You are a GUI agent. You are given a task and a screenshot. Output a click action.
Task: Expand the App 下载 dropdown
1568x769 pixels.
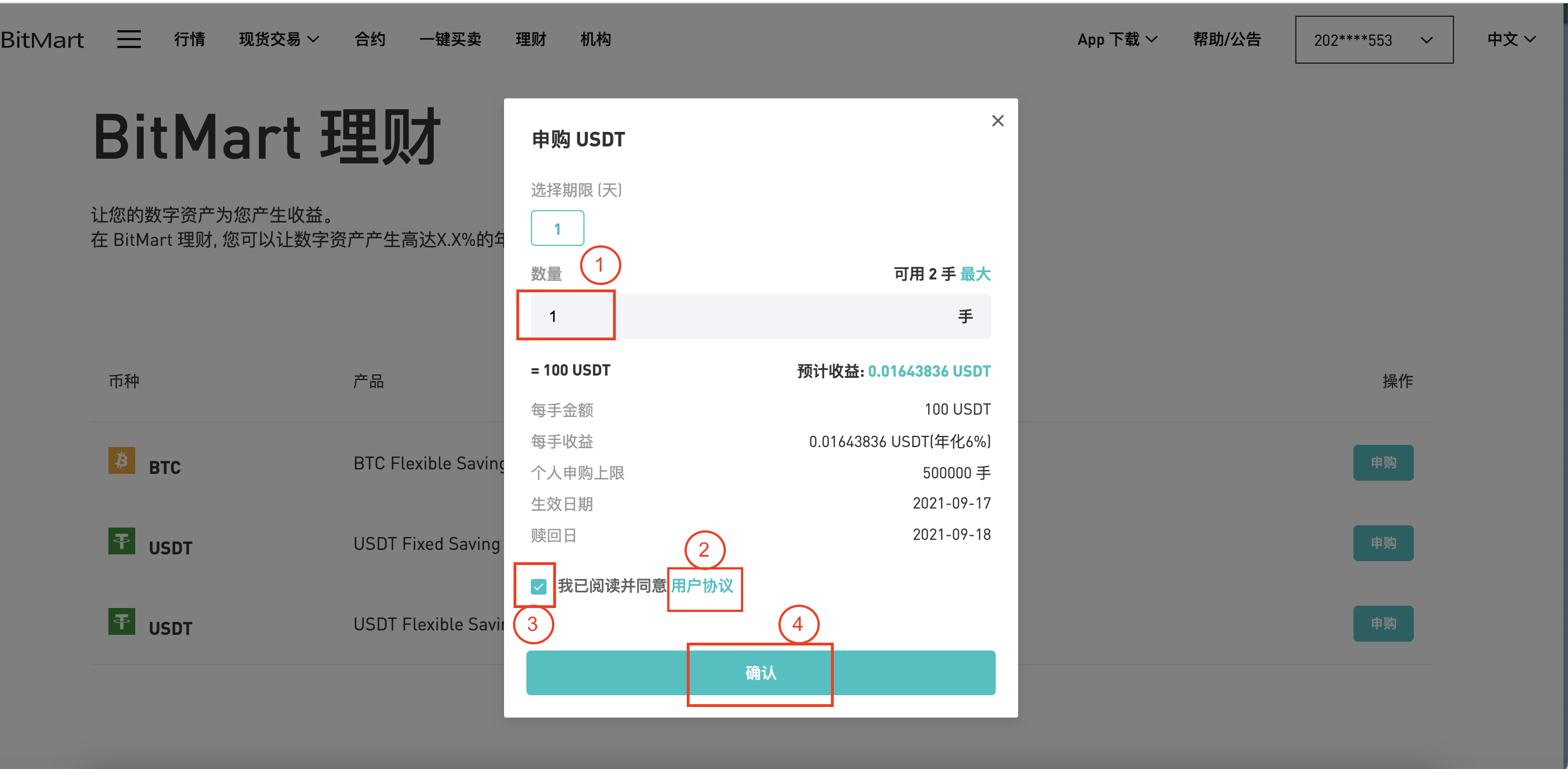pyautogui.click(x=1117, y=40)
